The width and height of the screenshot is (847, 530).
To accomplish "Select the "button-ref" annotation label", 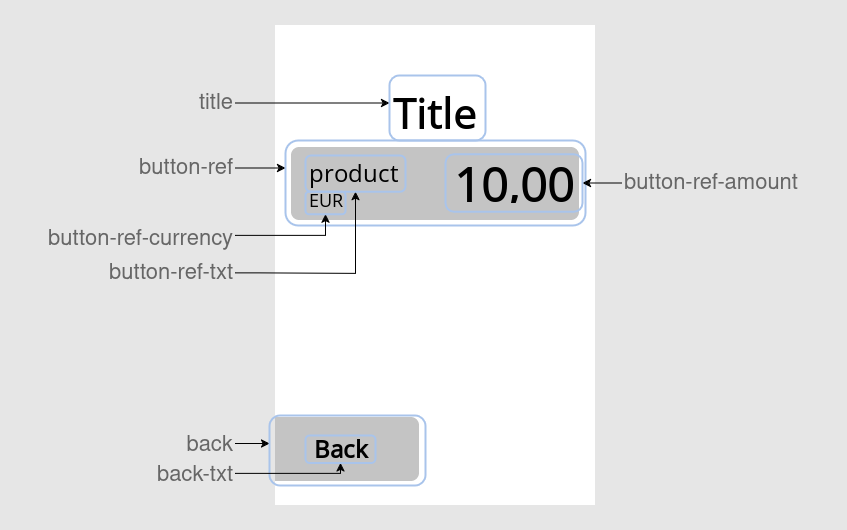I will pyautogui.click(x=185, y=167).
